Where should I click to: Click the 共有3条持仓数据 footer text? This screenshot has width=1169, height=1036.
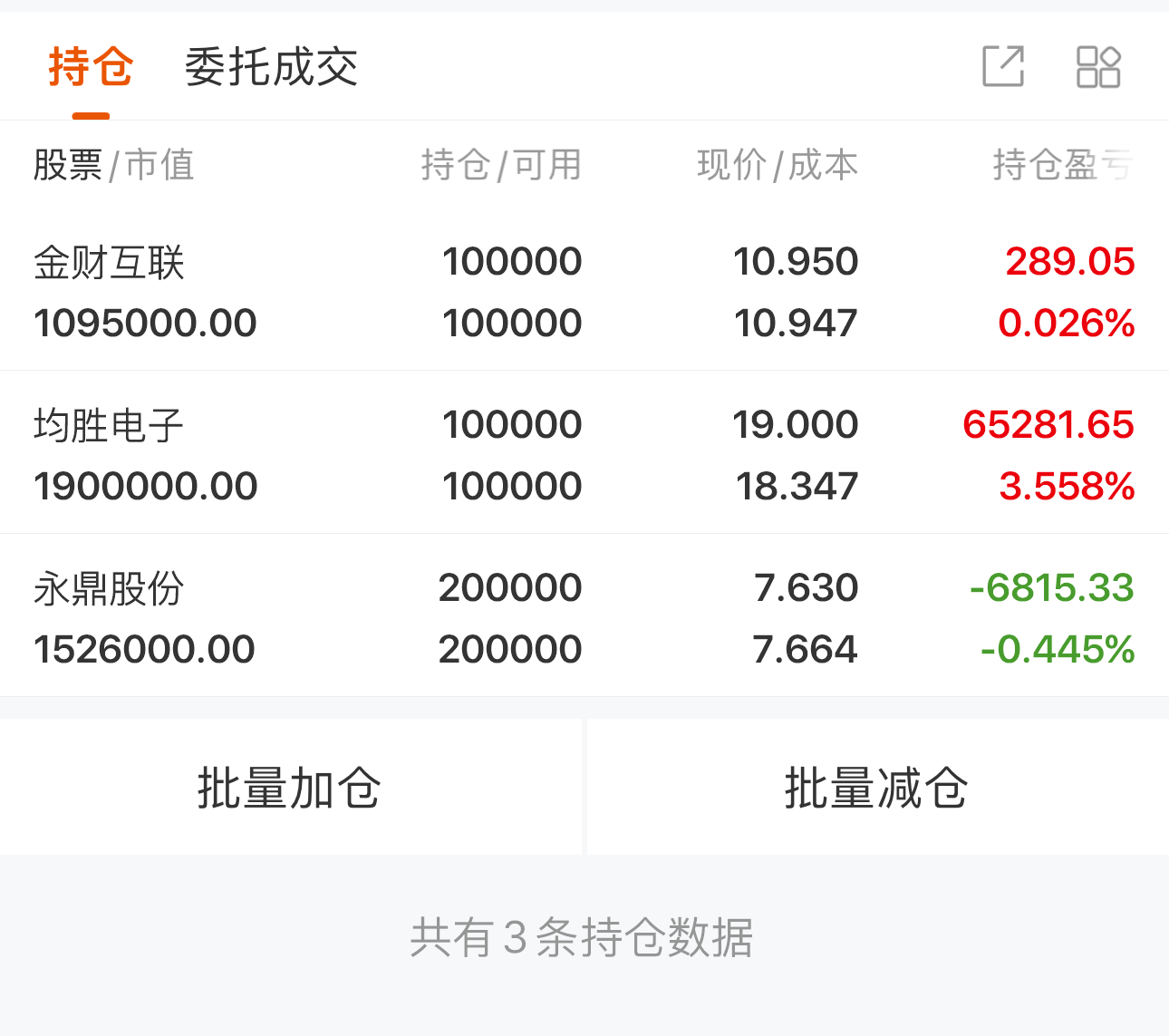(x=582, y=937)
